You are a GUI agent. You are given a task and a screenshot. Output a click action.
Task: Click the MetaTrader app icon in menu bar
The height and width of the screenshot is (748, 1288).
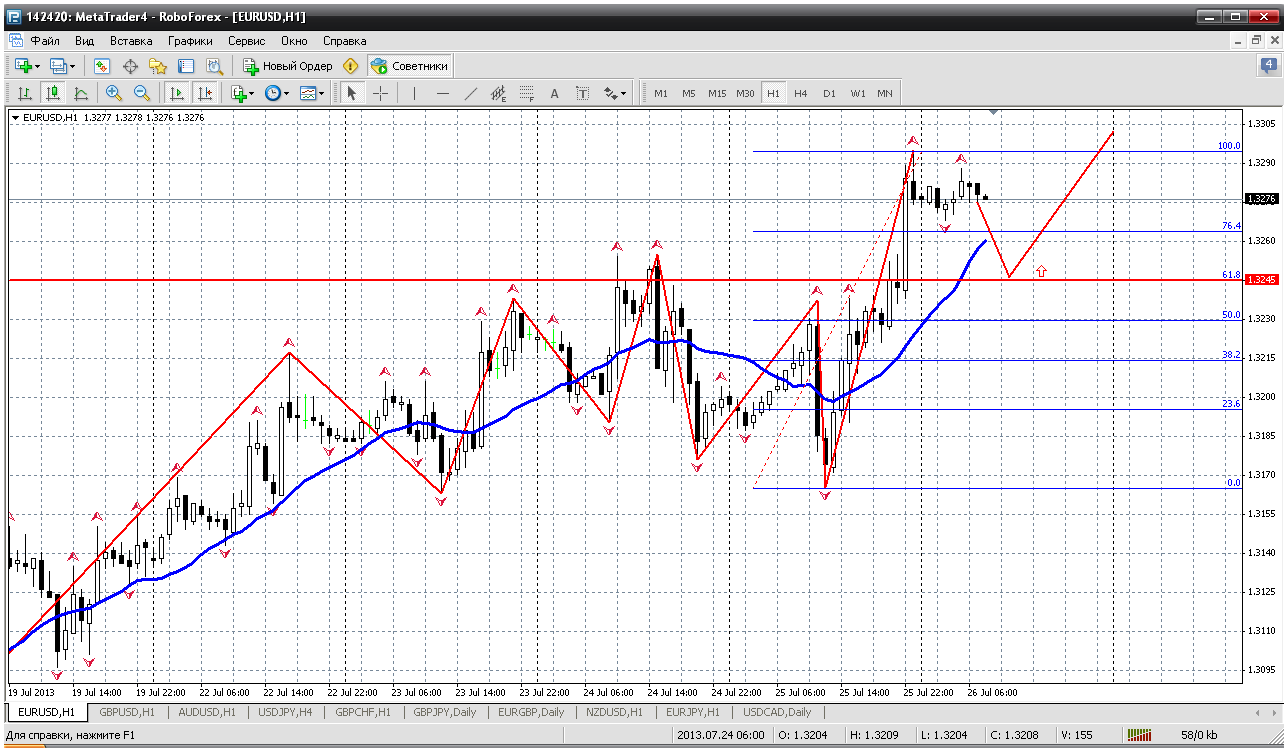point(16,41)
